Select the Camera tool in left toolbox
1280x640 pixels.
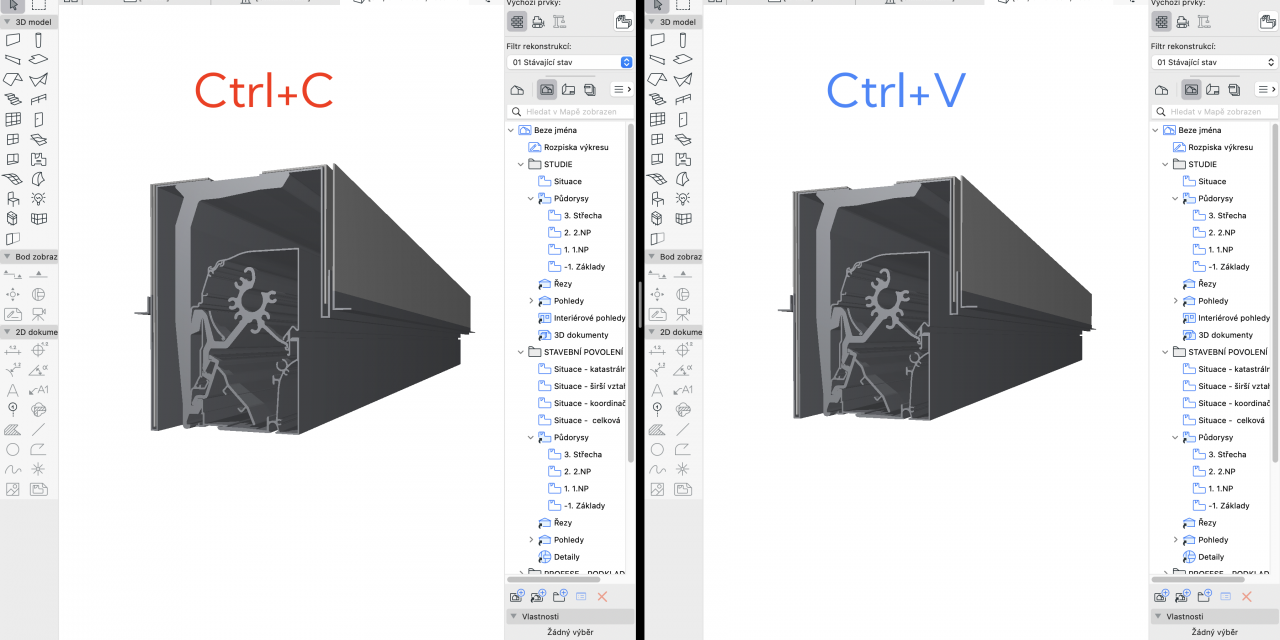(x=39, y=314)
